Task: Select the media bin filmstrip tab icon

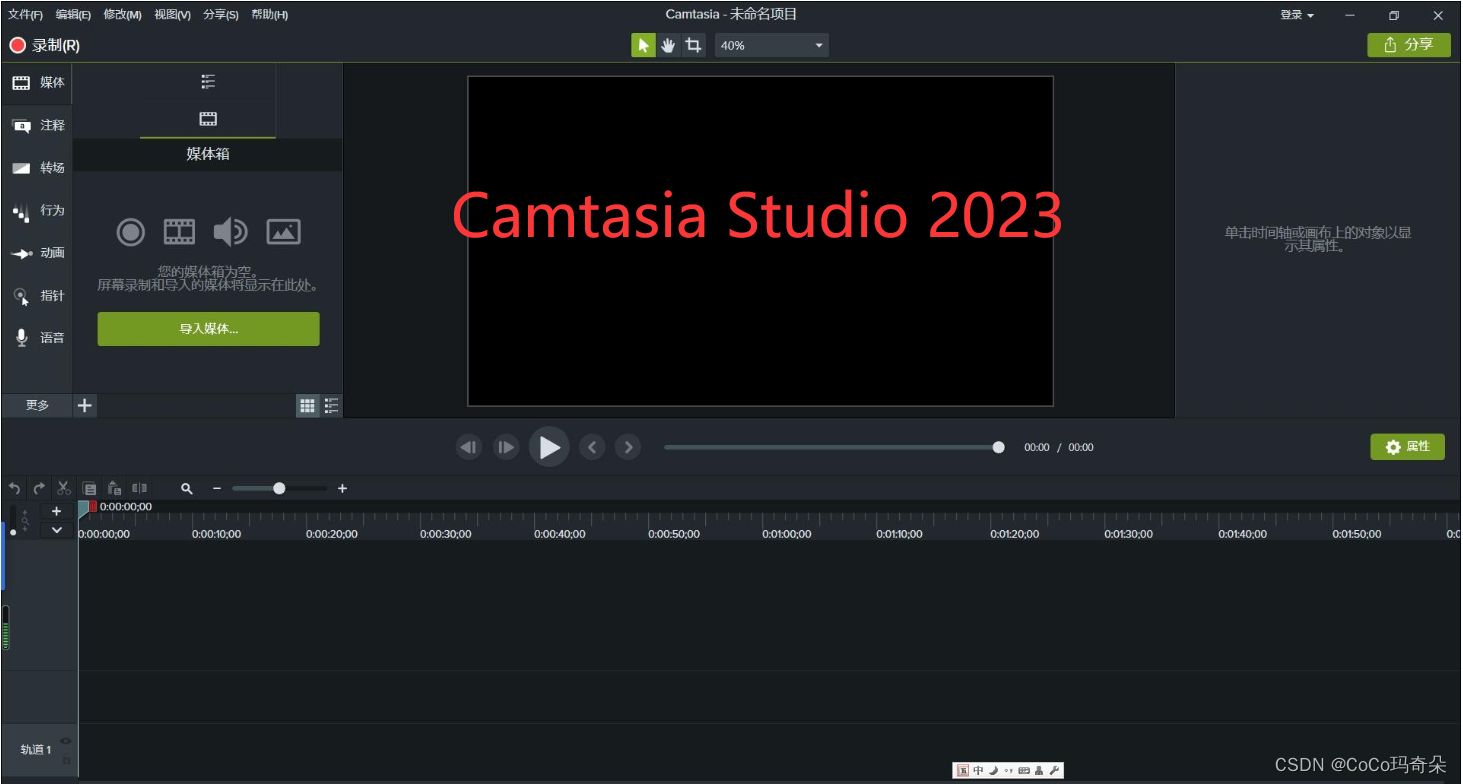Action: [x=208, y=119]
